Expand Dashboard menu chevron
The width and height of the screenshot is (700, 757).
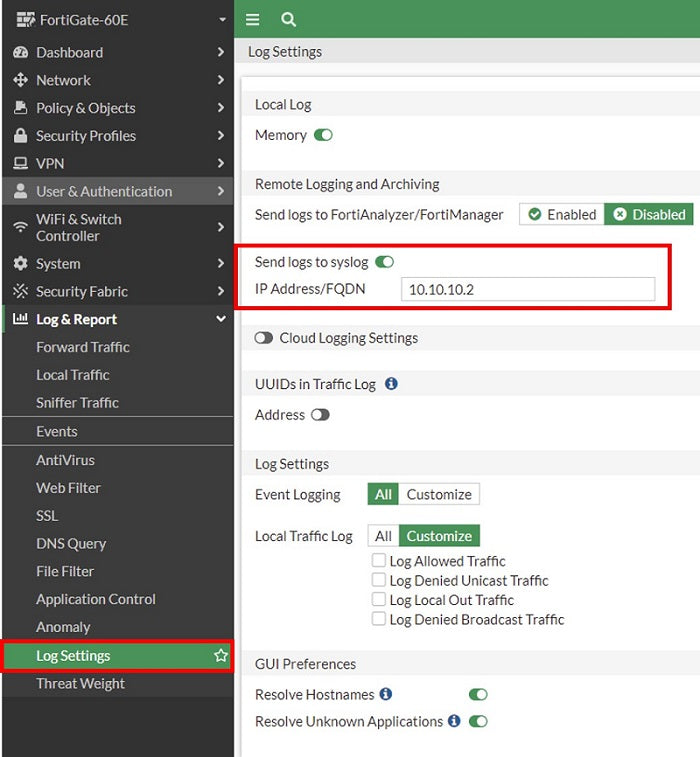point(221,52)
